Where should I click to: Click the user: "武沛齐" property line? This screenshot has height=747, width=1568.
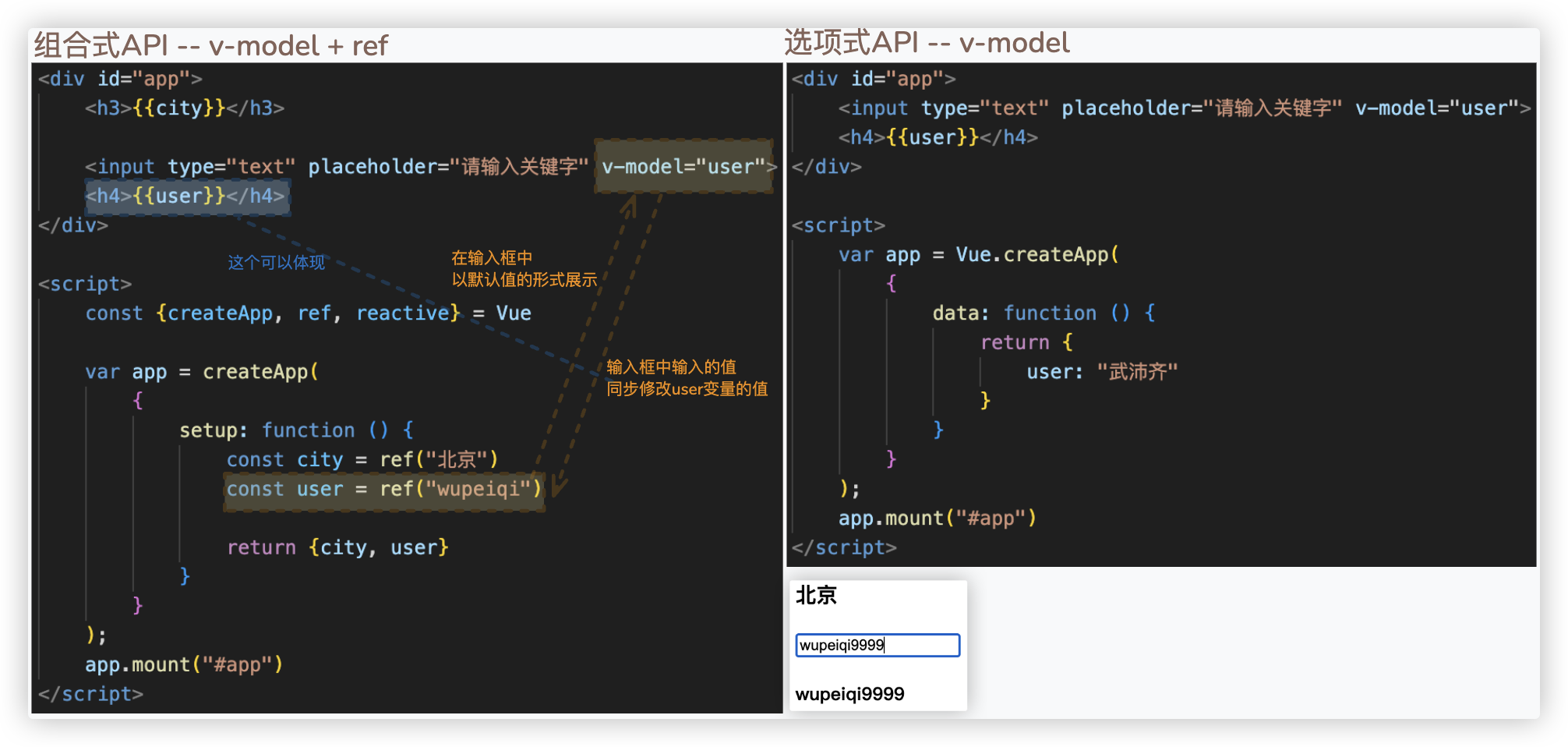pos(1101,372)
